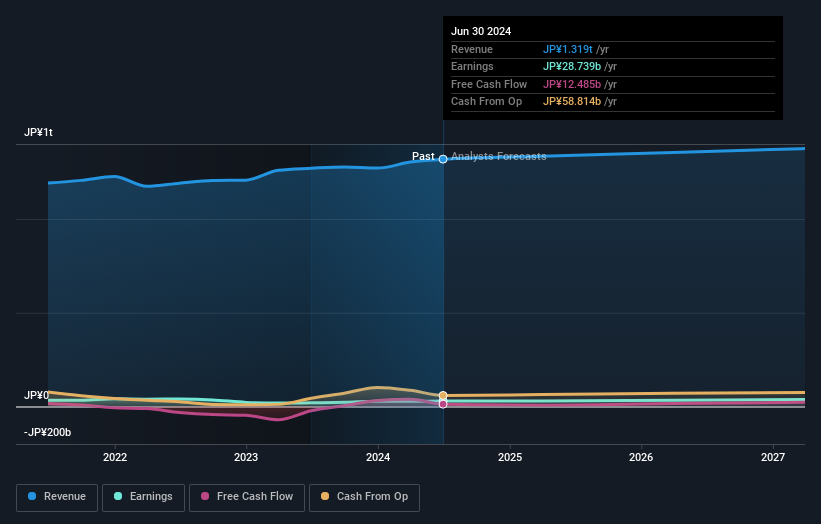Select the Revenue data point marker on chart
This screenshot has width=821, height=524.
tap(443, 159)
